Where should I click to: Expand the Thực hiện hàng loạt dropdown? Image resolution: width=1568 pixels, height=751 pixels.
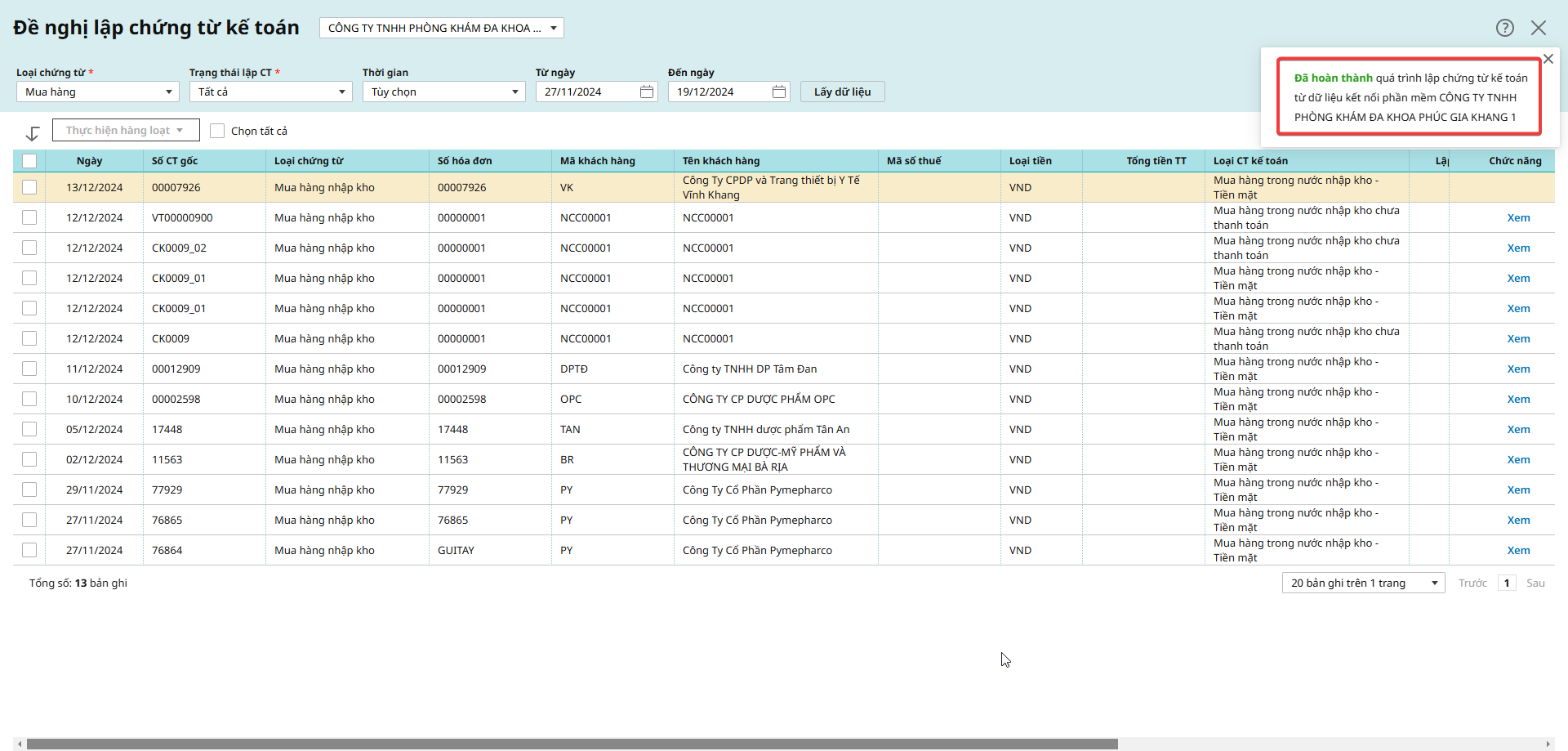[x=127, y=130]
